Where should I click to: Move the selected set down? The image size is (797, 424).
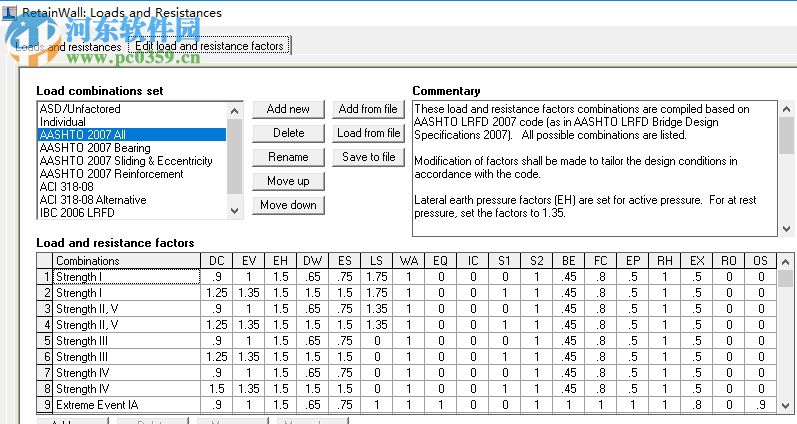(x=288, y=205)
